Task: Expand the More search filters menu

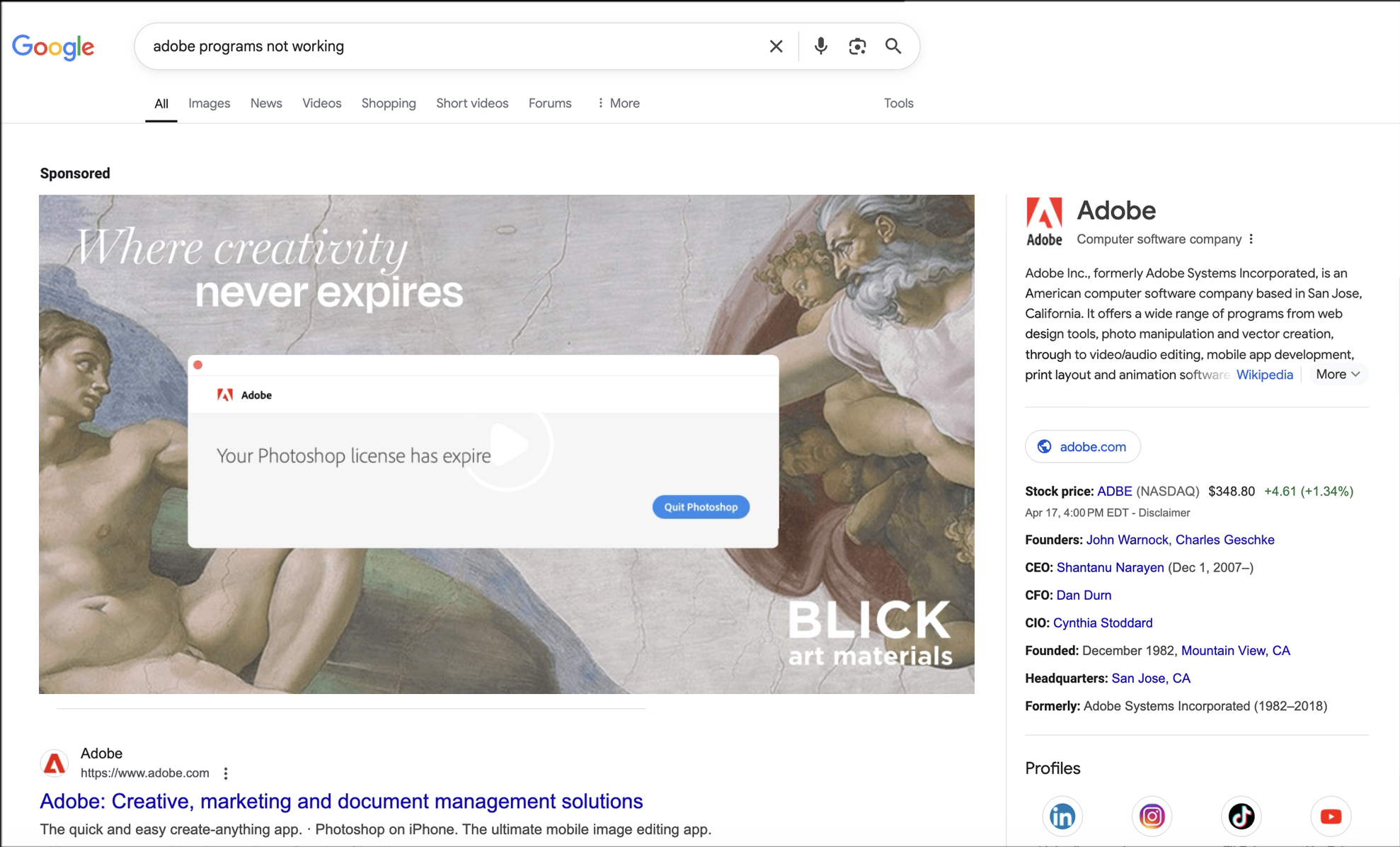Action: (x=618, y=103)
